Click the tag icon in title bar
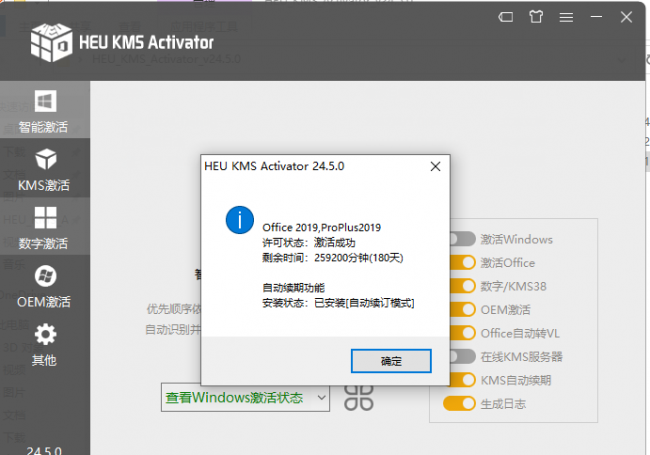650x455 pixels. pos(505,17)
